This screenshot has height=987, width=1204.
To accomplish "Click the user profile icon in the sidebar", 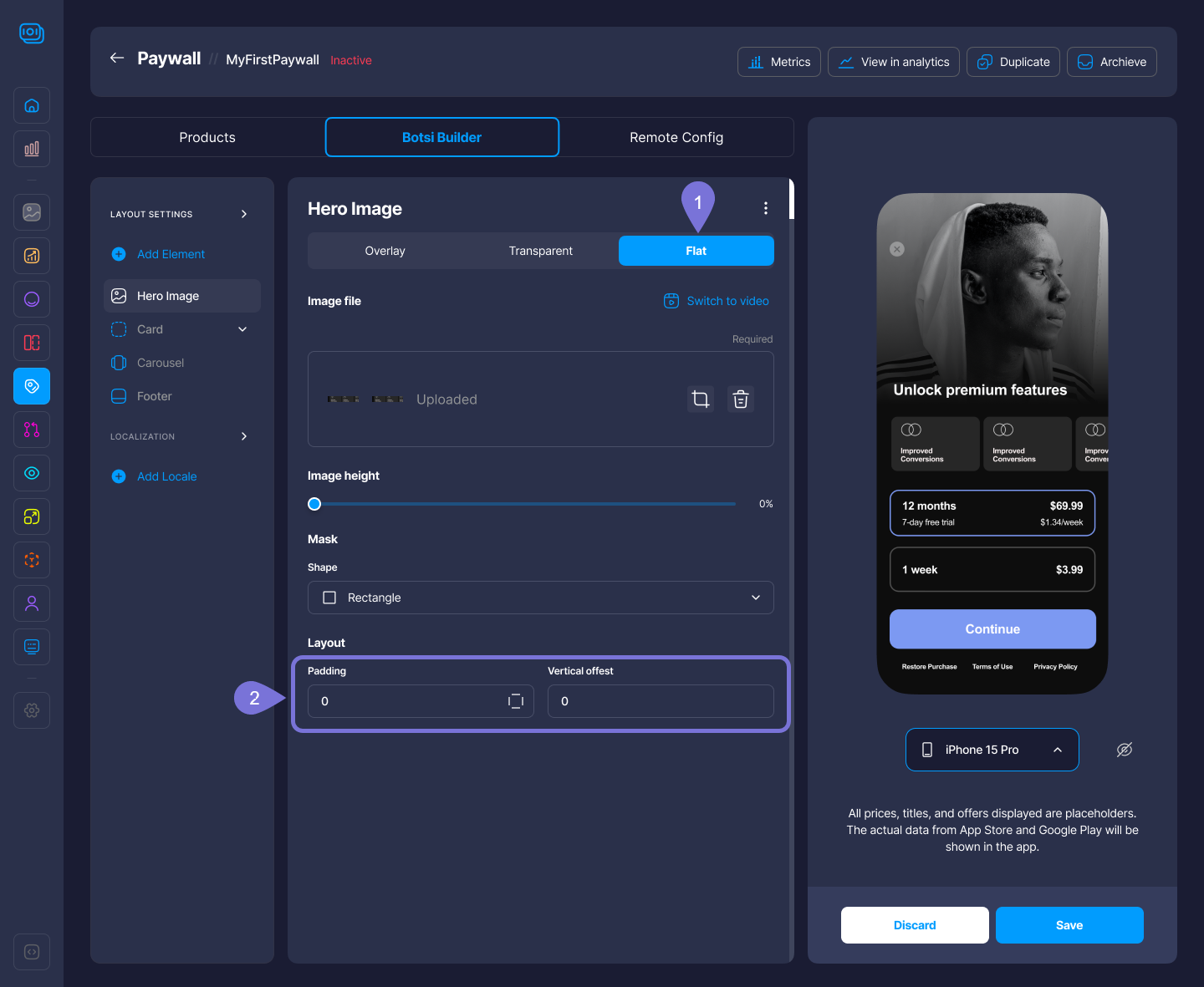I will [x=32, y=603].
